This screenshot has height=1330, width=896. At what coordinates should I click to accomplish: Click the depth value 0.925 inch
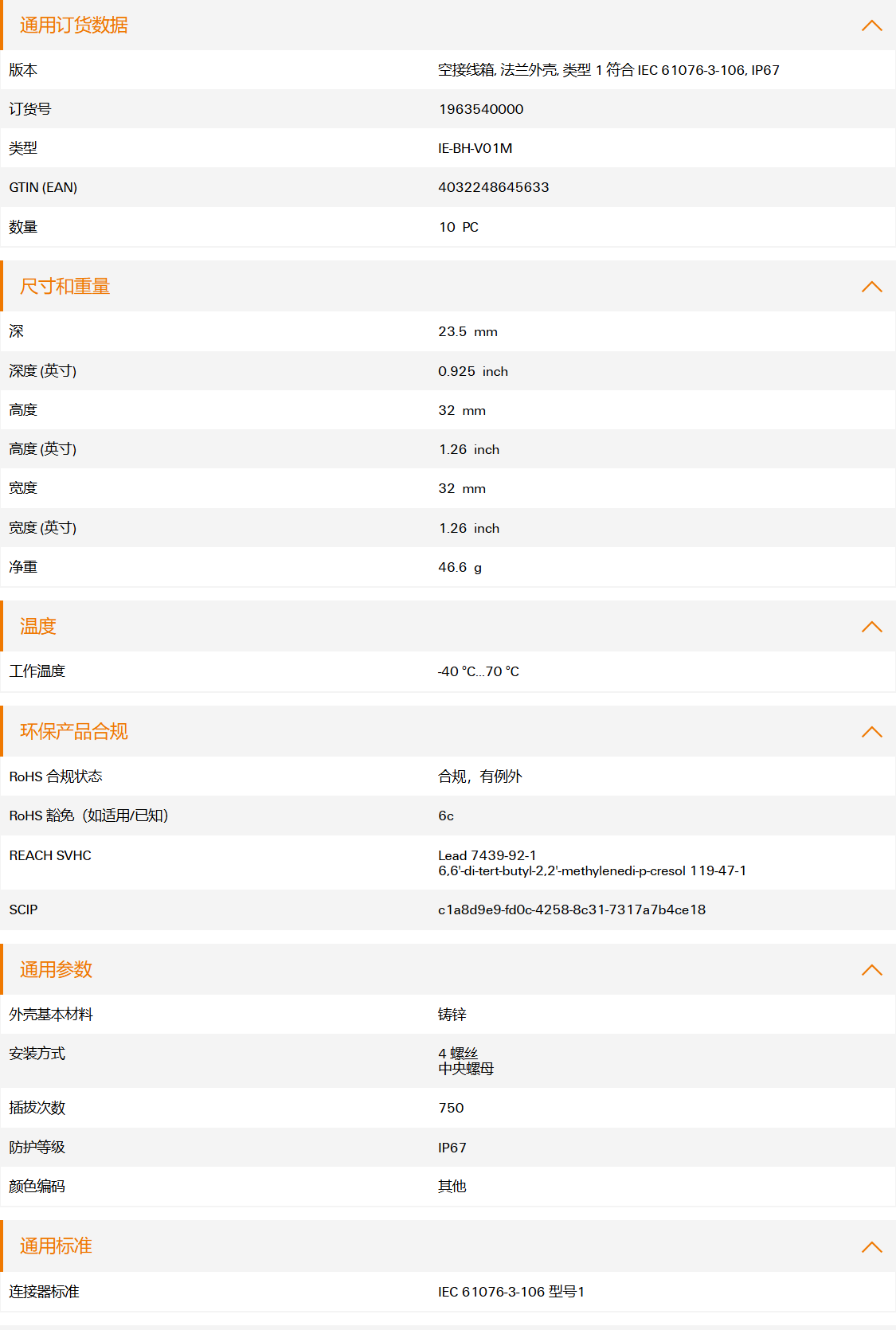point(473,371)
